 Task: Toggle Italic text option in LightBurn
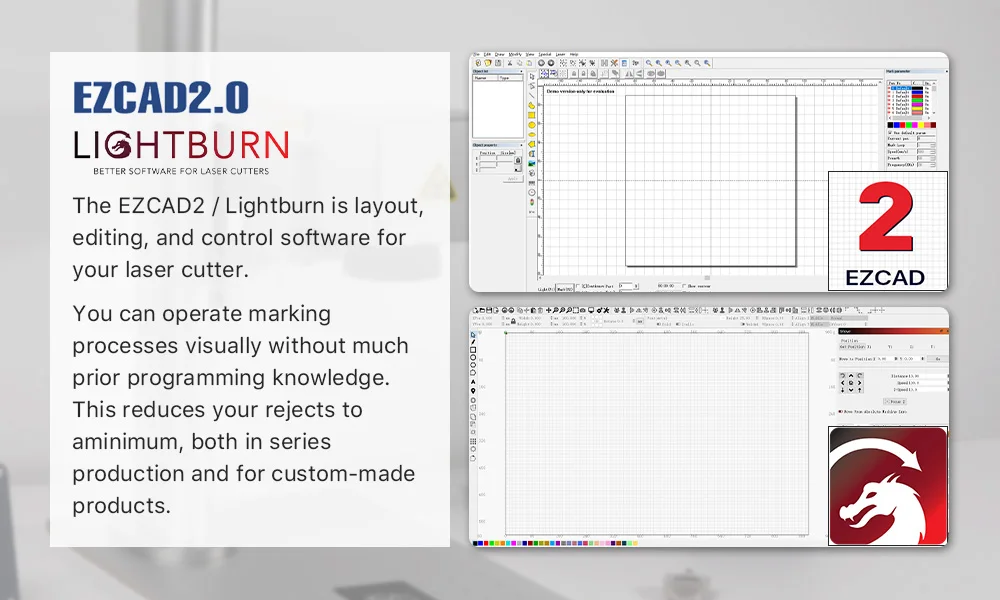click(x=678, y=325)
